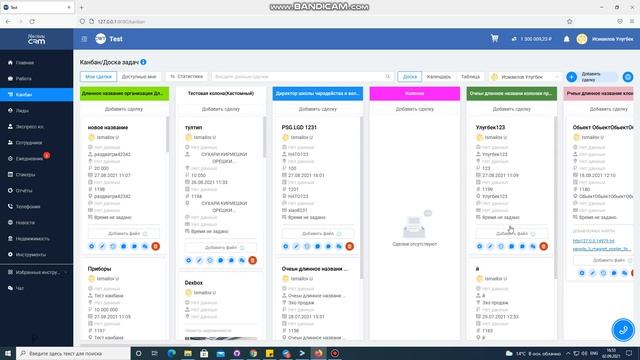Image resolution: width=640 pixels, height=360 pixels.
Task: Switch to the Таблица view
Action: pos(470,76)
